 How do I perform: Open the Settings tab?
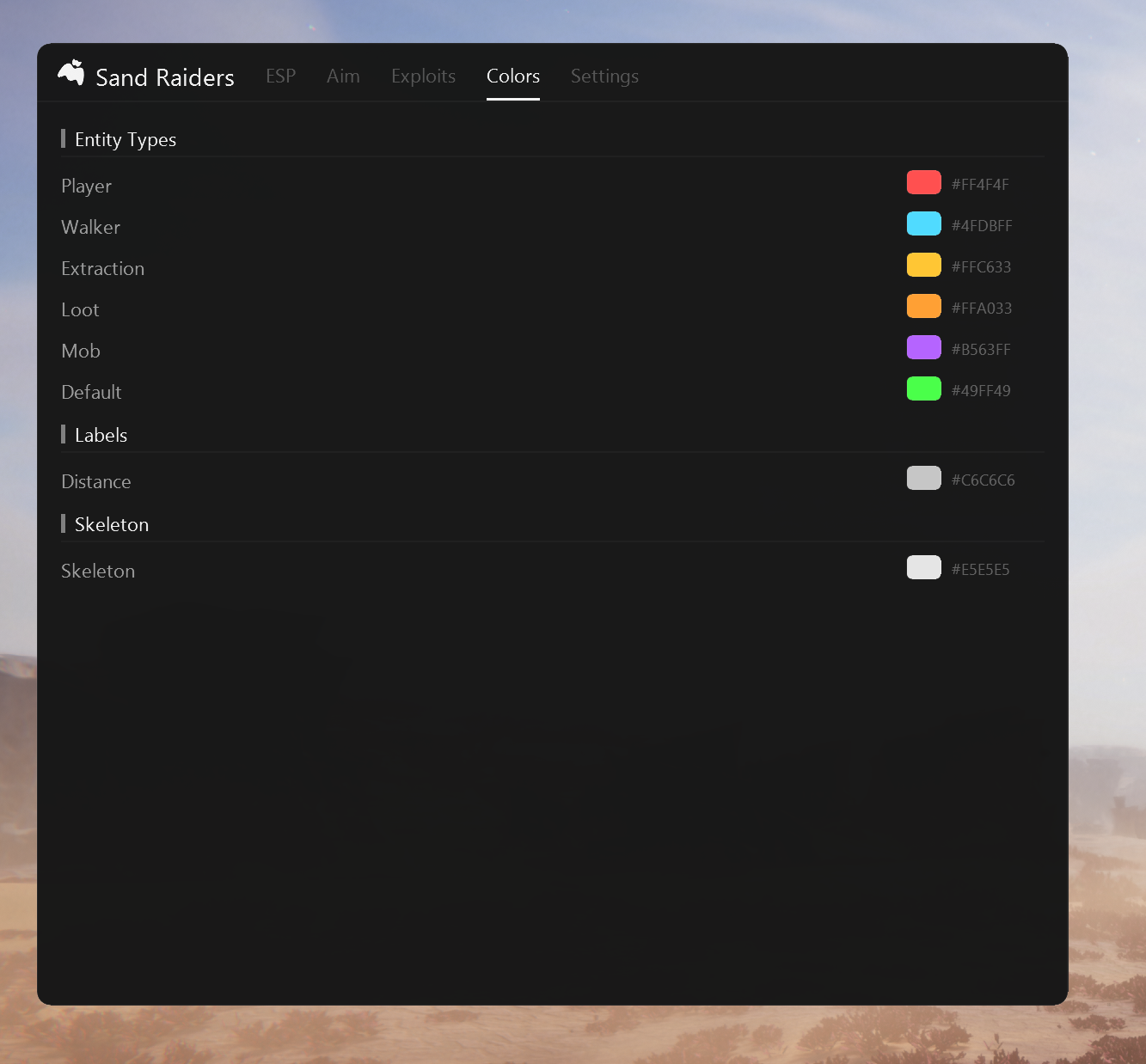click(x=604, y=76)
